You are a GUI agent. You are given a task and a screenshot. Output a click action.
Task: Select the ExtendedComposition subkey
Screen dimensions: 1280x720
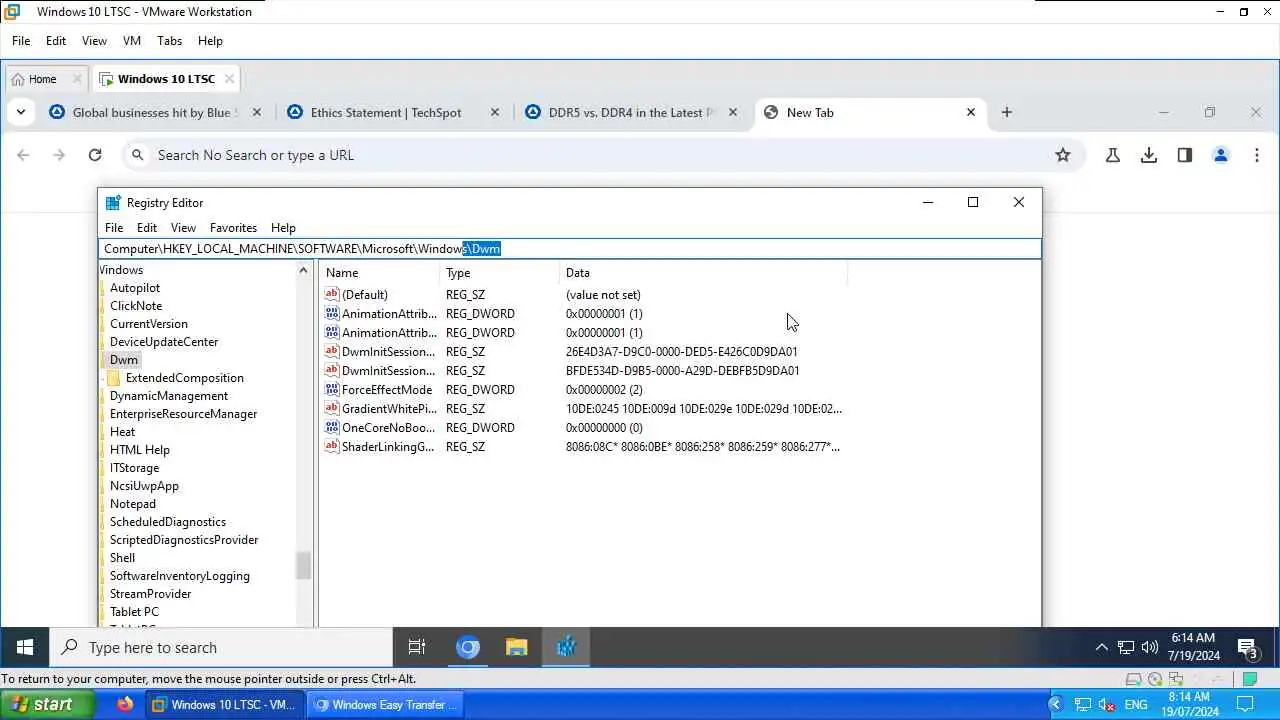[x=185, y=378]
